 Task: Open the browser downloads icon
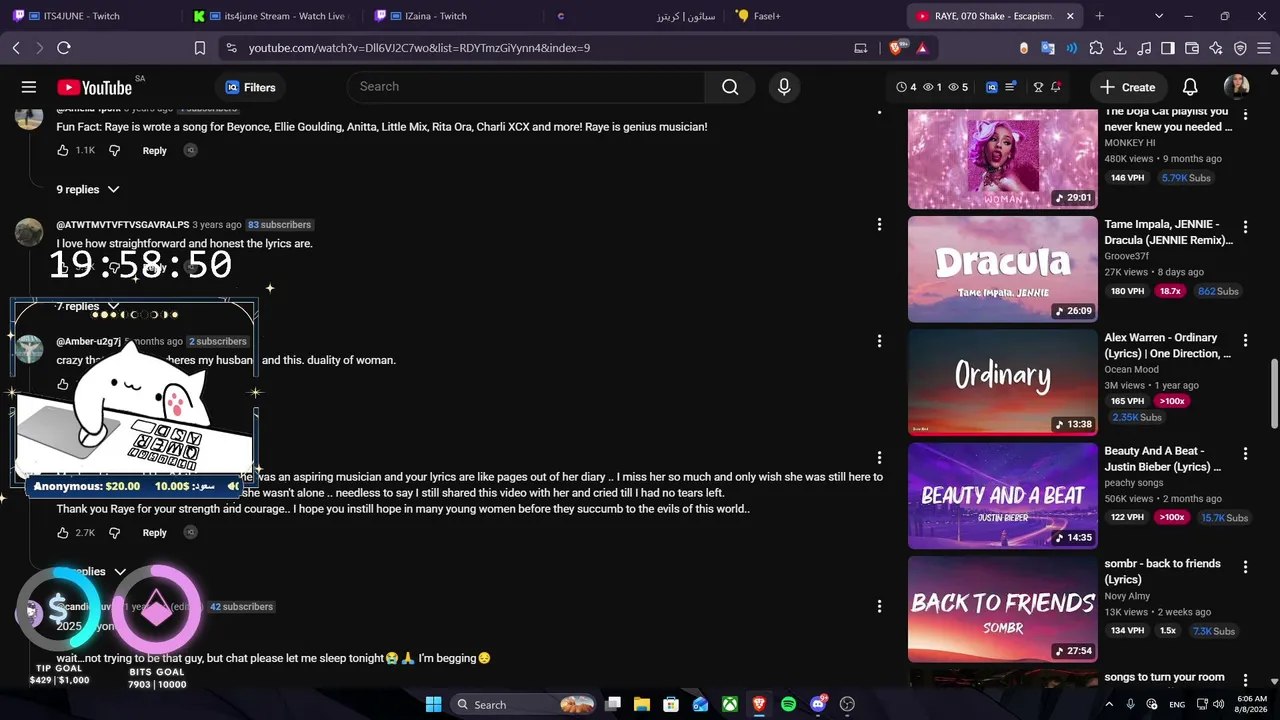point(1120,47)
